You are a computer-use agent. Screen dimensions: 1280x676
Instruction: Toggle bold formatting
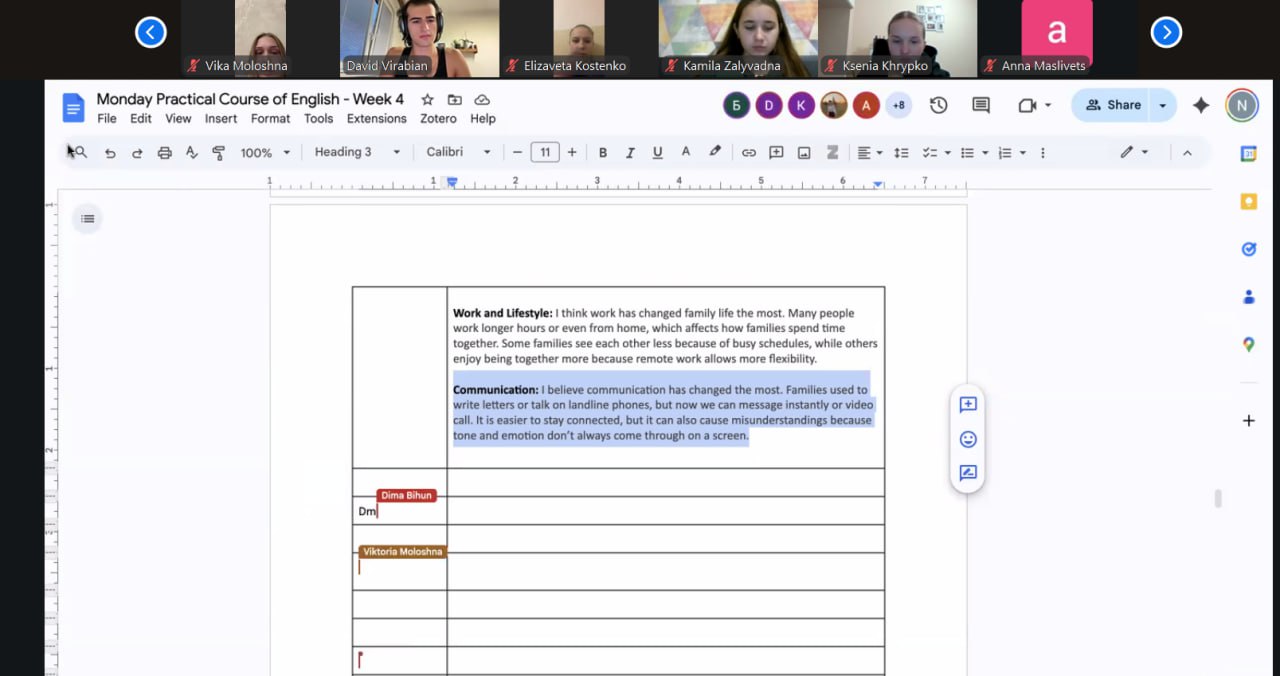(x=602, y=153)
